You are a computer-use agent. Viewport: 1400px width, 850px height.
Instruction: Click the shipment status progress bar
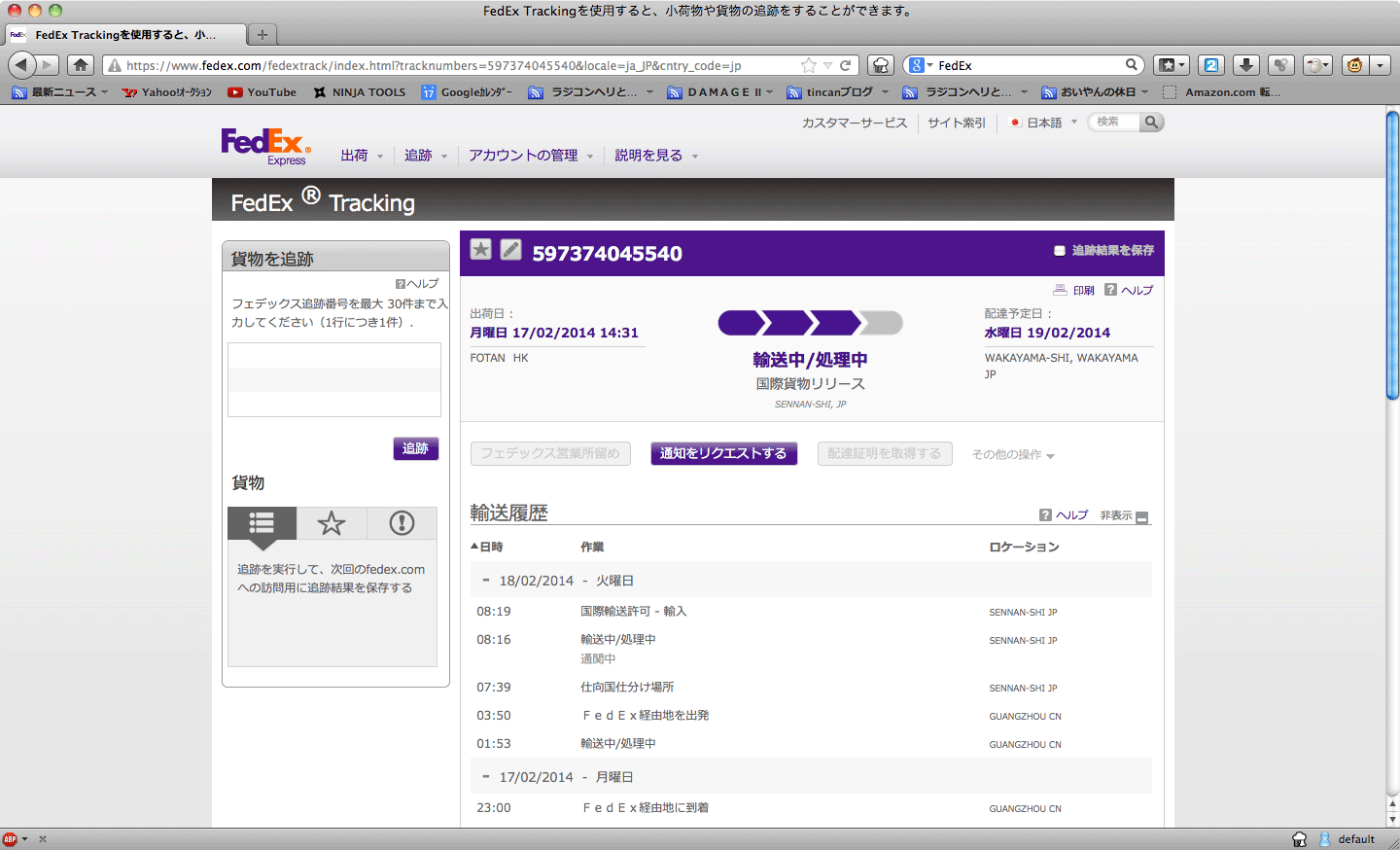(x=810, y=323)
